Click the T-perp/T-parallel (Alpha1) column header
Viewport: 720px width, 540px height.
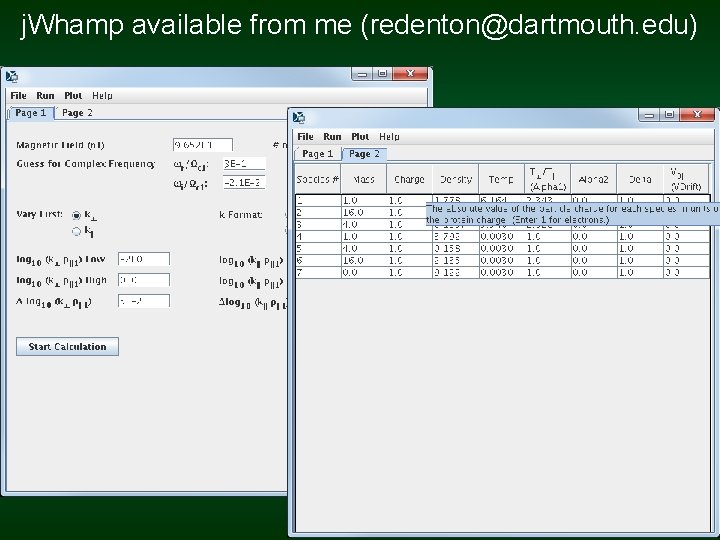548,179
